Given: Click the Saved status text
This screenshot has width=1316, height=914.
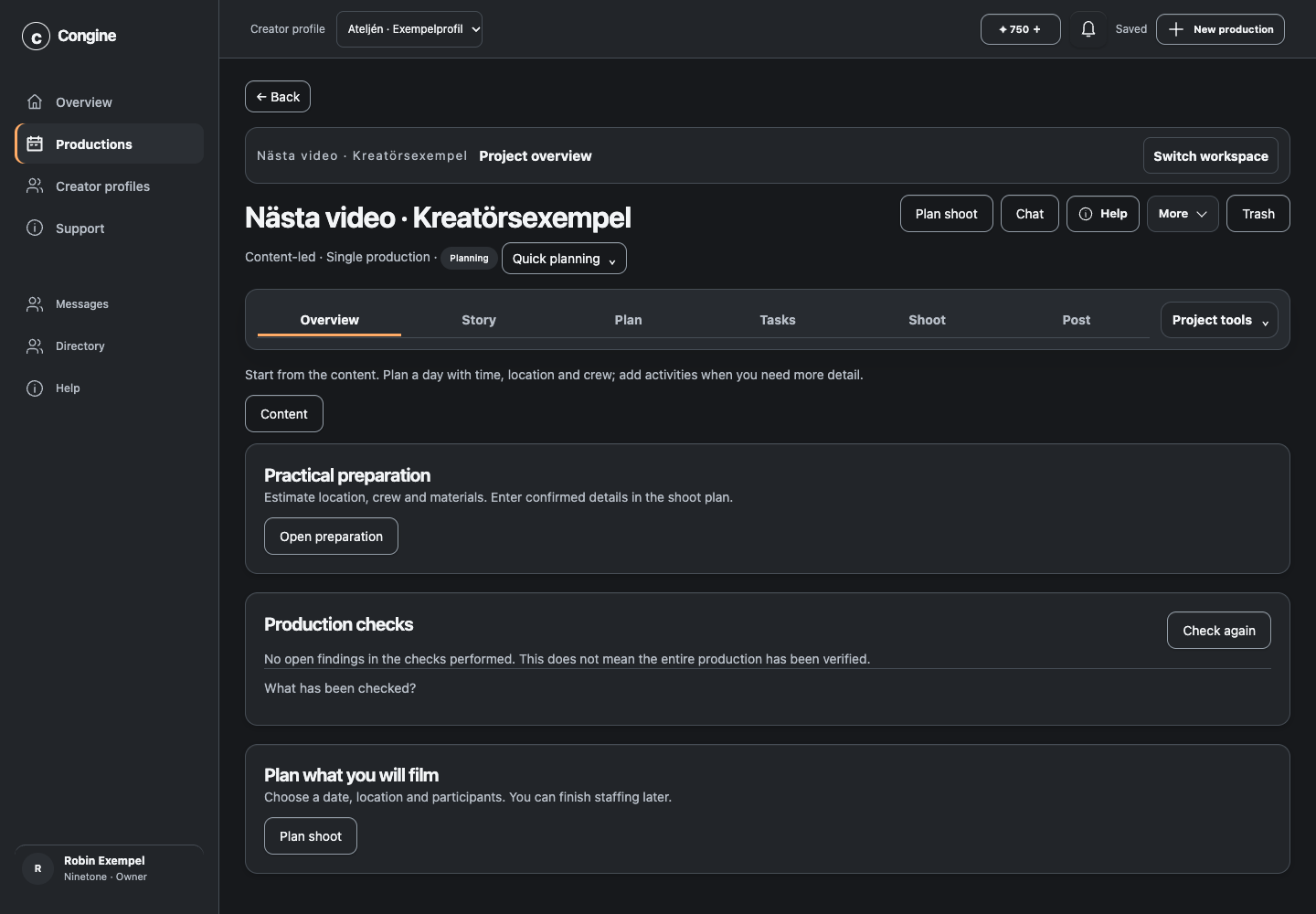Looking at the screenshot, I should click(1131, 29).
